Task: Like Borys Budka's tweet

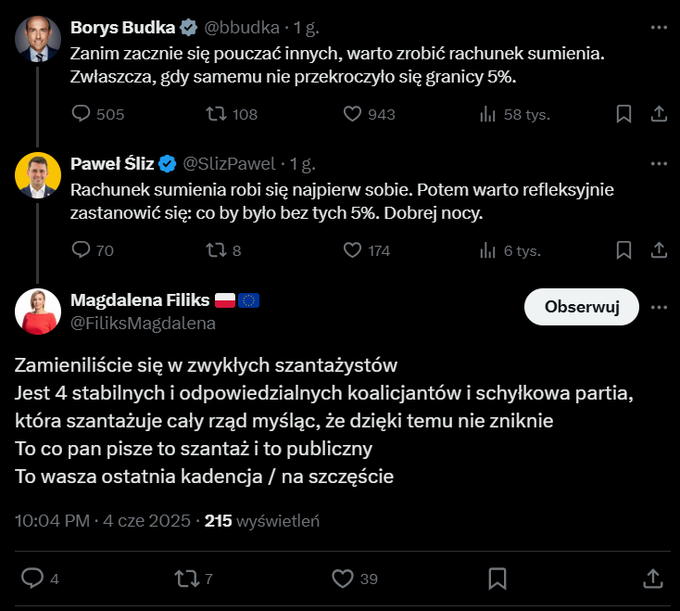Action: click(351, 114)
